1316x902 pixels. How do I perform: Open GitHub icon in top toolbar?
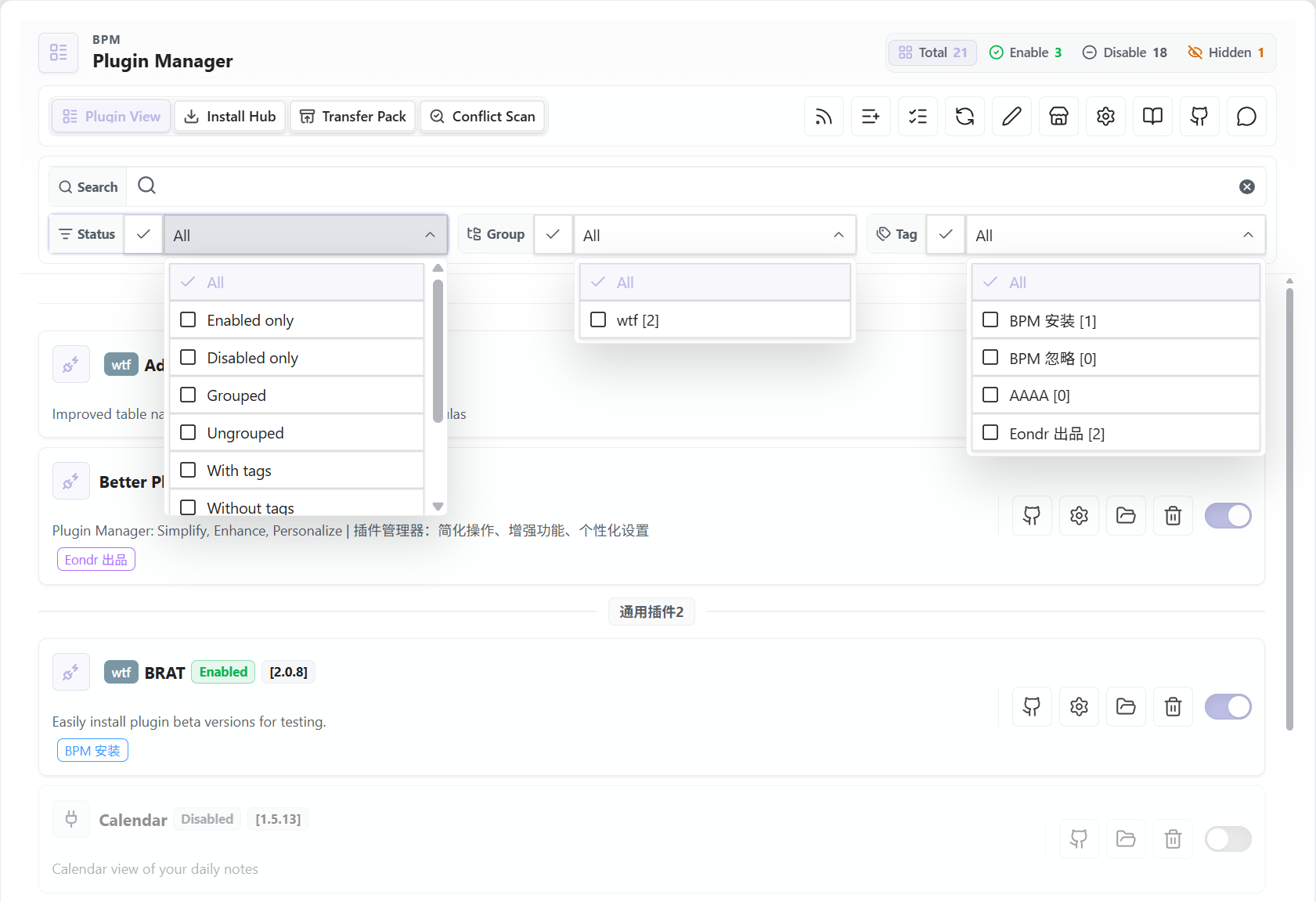[x=1199, y=117]
